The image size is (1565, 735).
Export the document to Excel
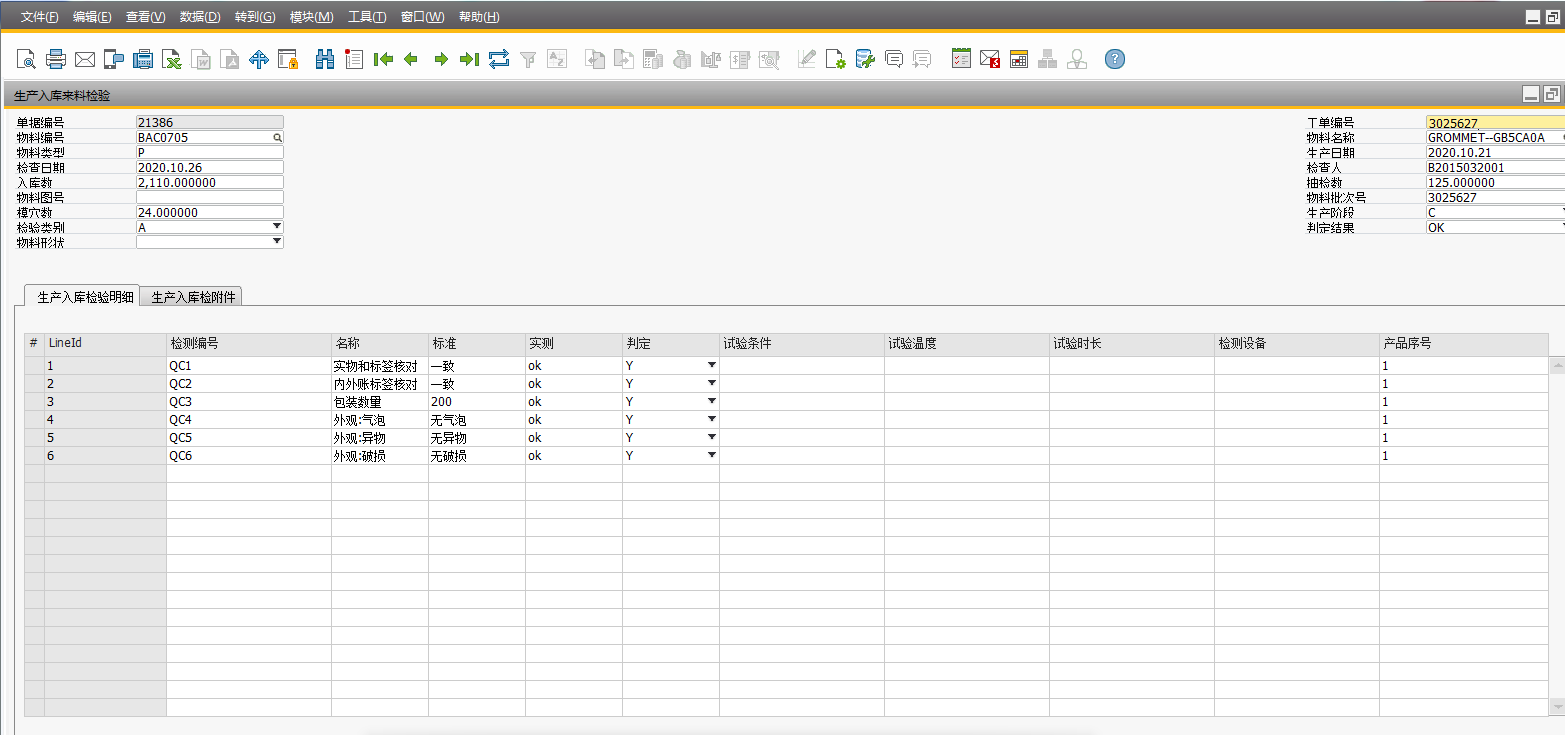(172, 60)
